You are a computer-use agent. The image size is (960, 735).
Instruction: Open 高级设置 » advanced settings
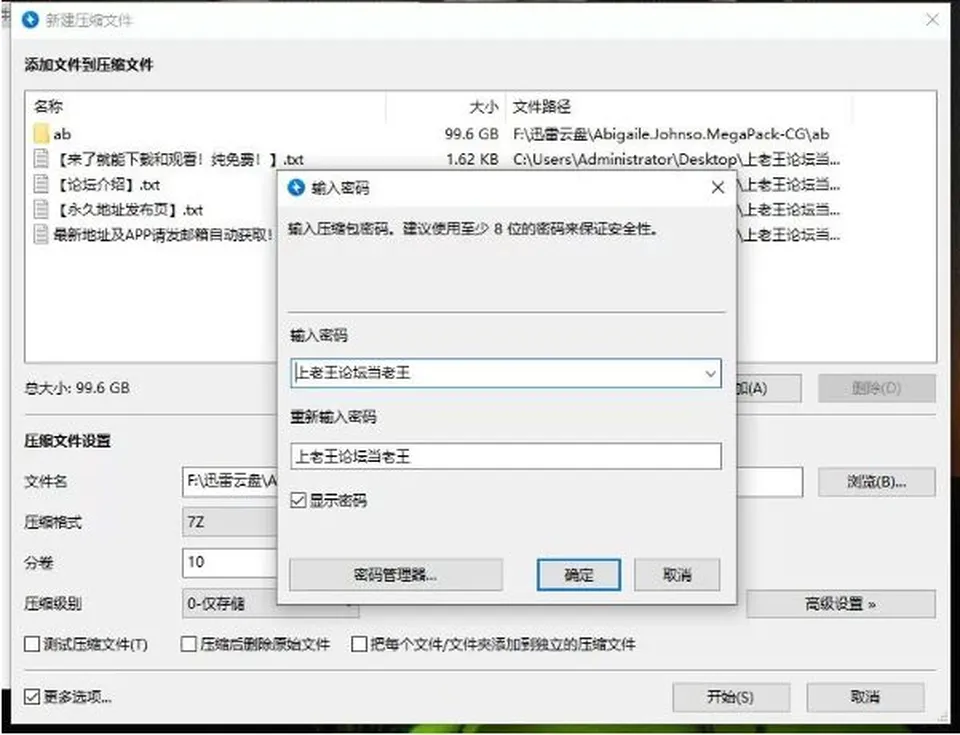click(x=841, y=604)
